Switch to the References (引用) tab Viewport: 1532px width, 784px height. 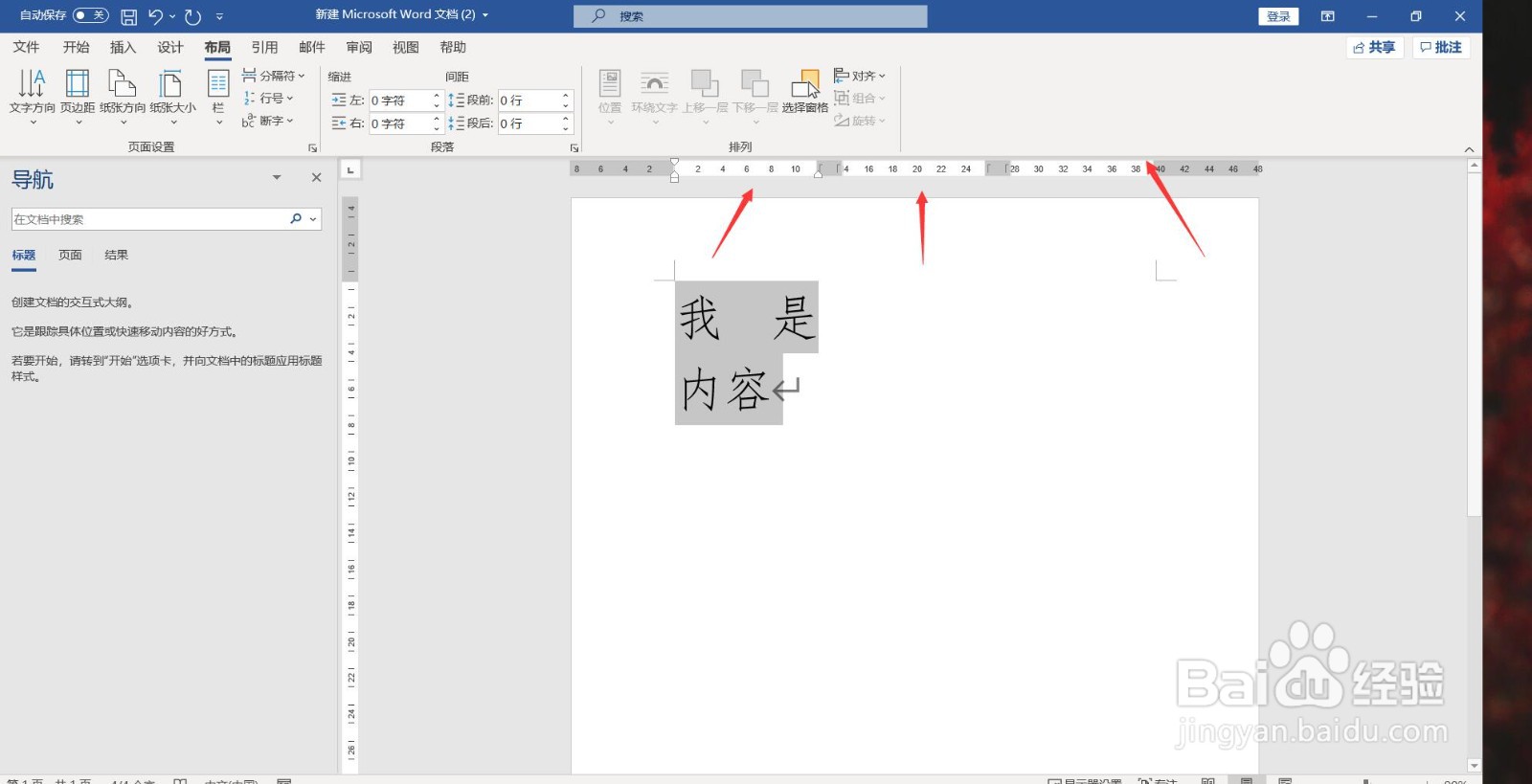265,47
